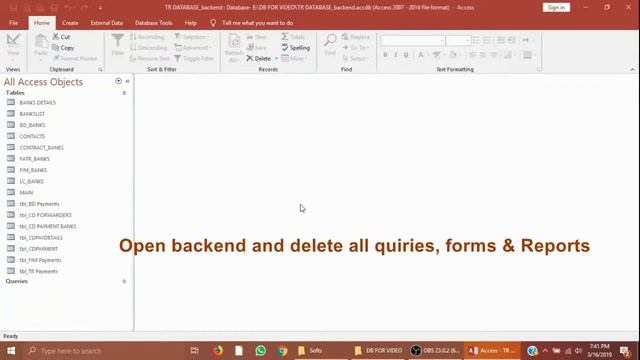This screenshot has height=360, width=640.
Task: Collapse the Tables group in navigation pane
Action: [124, 93]
